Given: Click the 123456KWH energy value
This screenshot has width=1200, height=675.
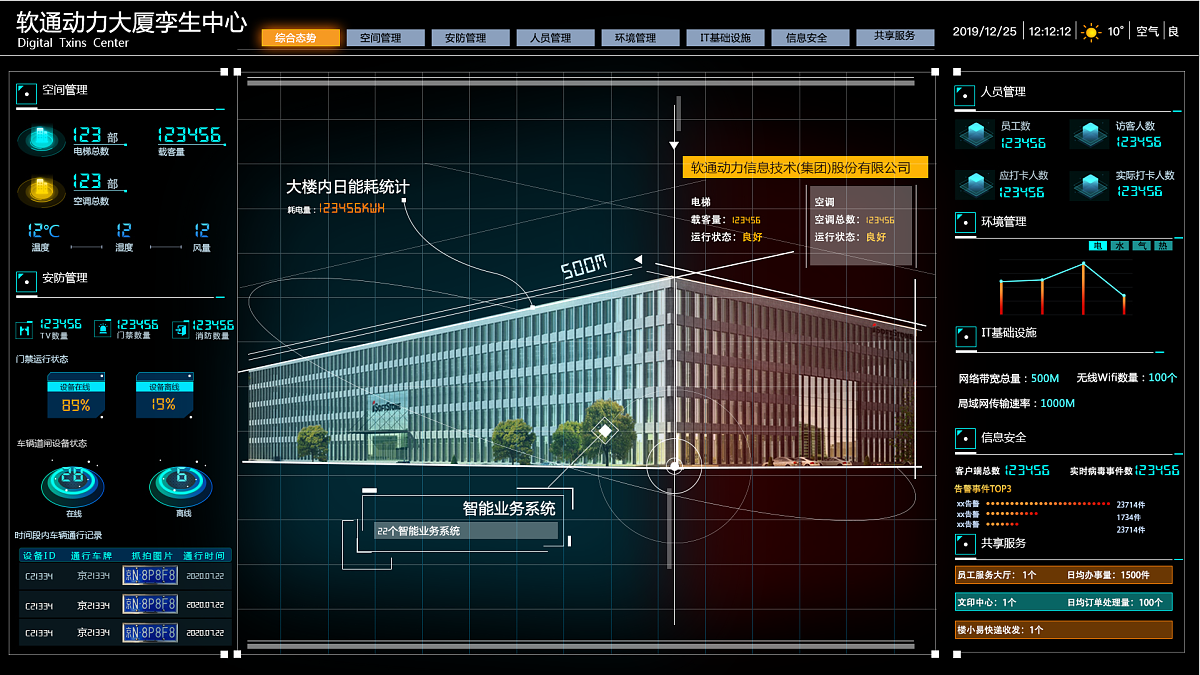Looking at the screenshot, I should (351, 209).
